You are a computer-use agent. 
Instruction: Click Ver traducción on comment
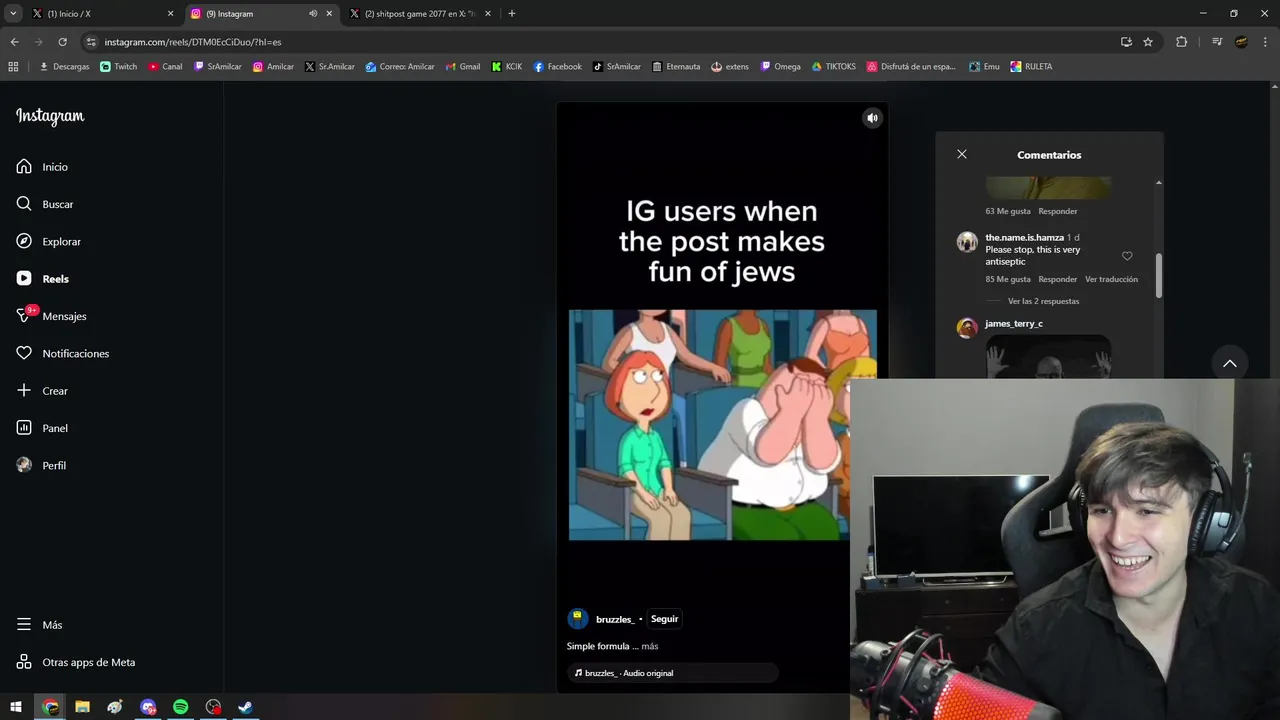pyautogui.click(x=1111, y=279)
